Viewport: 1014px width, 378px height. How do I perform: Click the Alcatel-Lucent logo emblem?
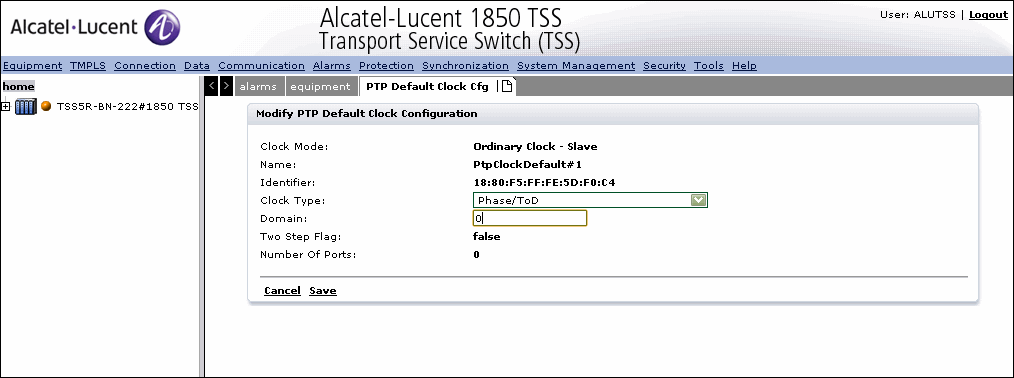pyautogui.click(x=162, y=27)
